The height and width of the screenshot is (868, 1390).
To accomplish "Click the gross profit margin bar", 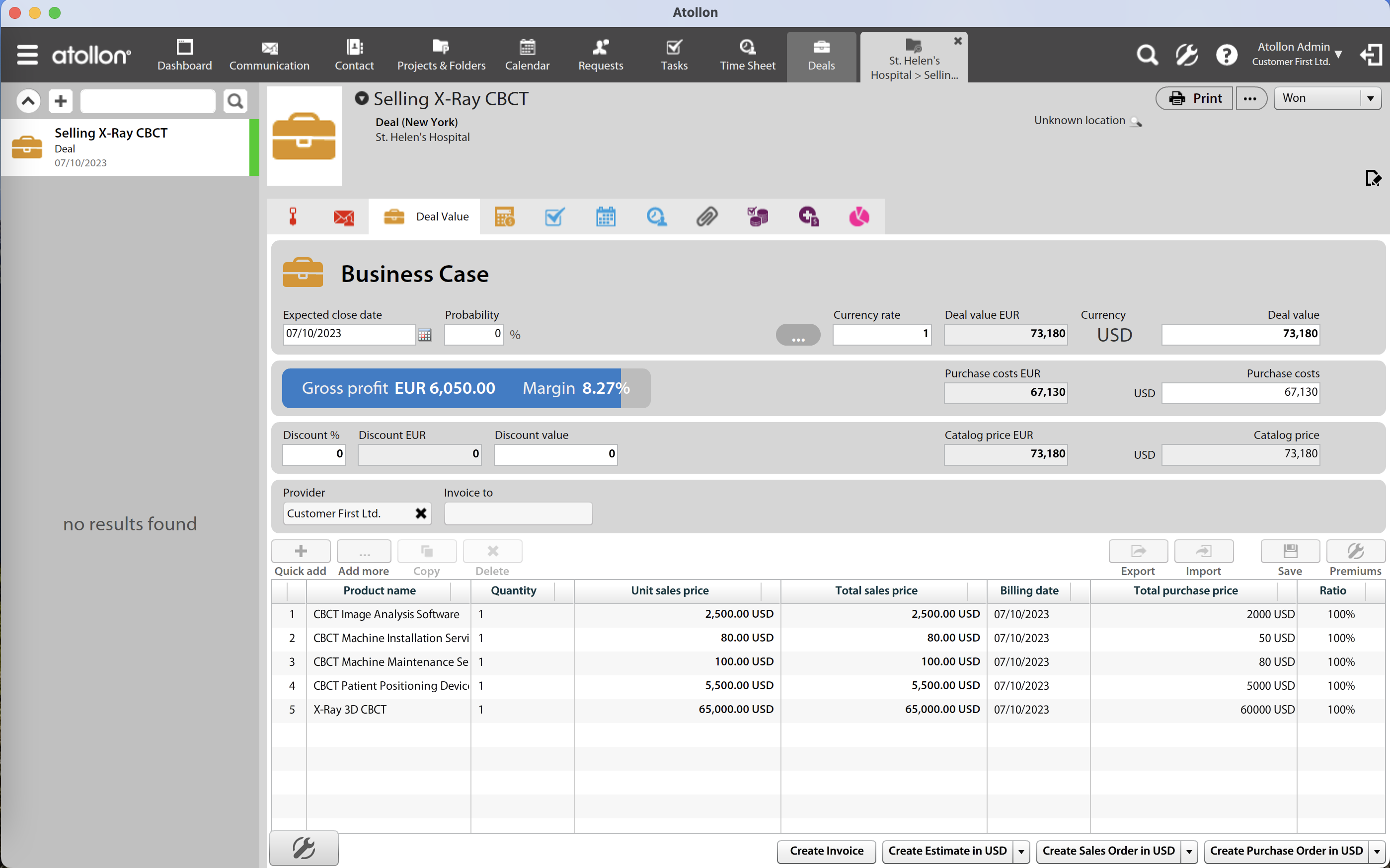I will [465, 388].
